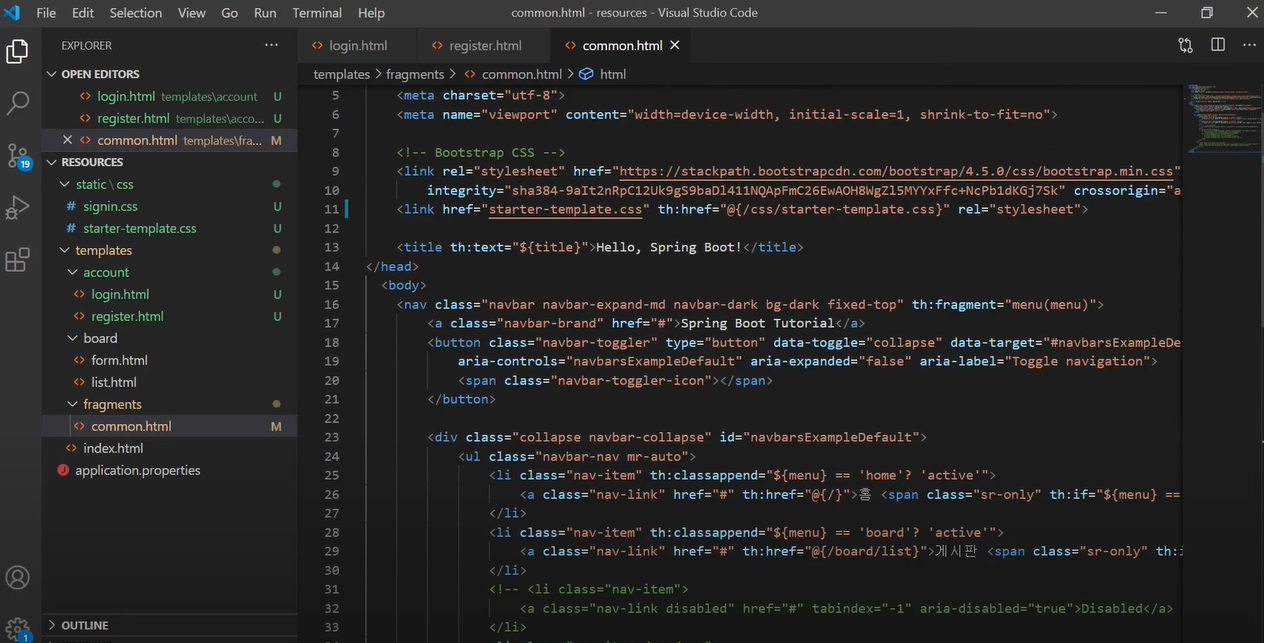Open application.properties file

point(137,470)
